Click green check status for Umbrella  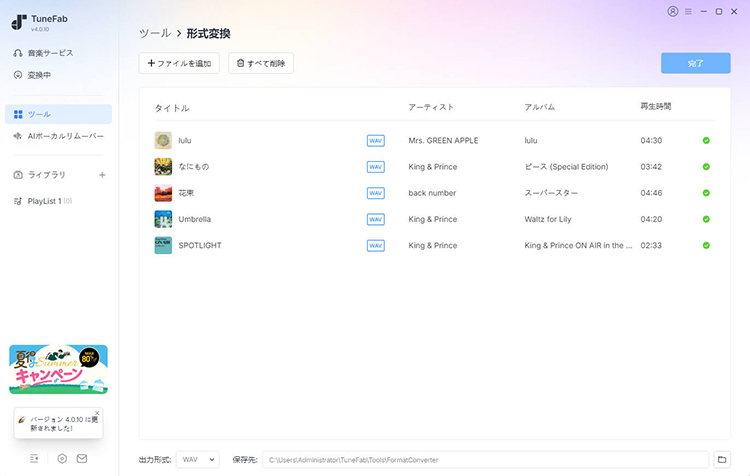[x=706, y=219]
